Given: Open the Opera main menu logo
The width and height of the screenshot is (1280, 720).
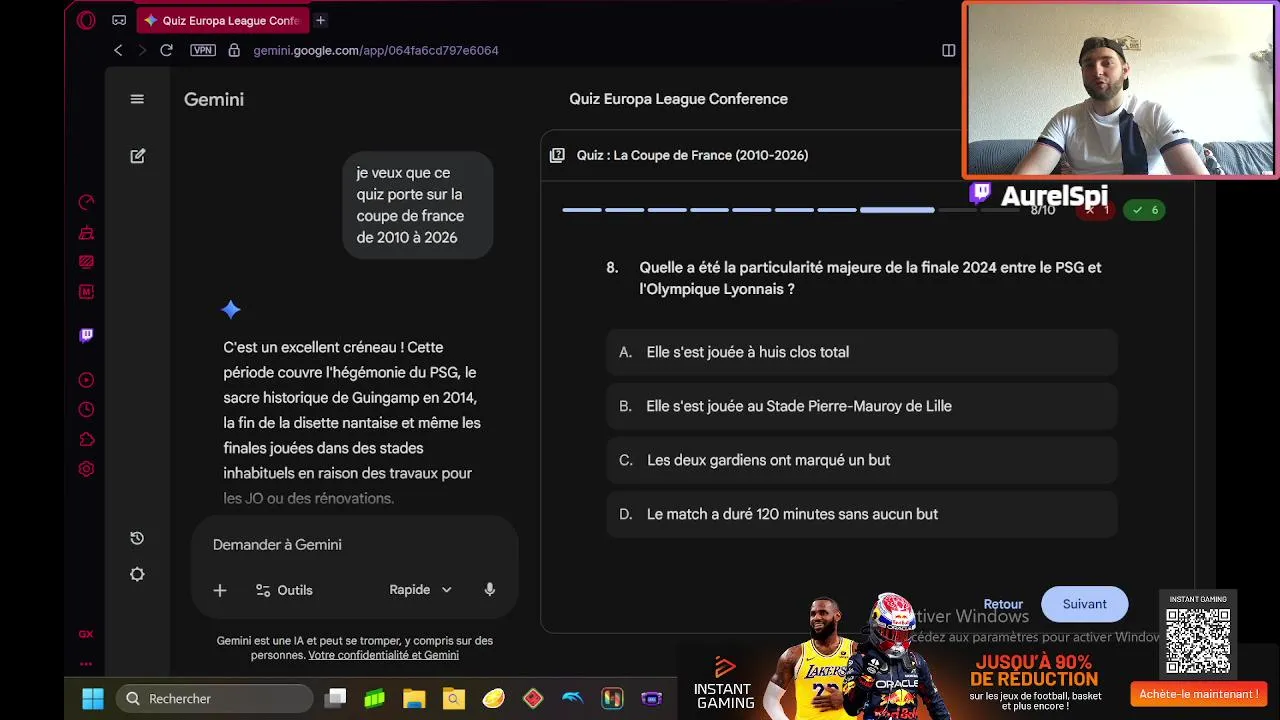Looking at the screenshot, I should pyautogui.click(x=86, y=20).
